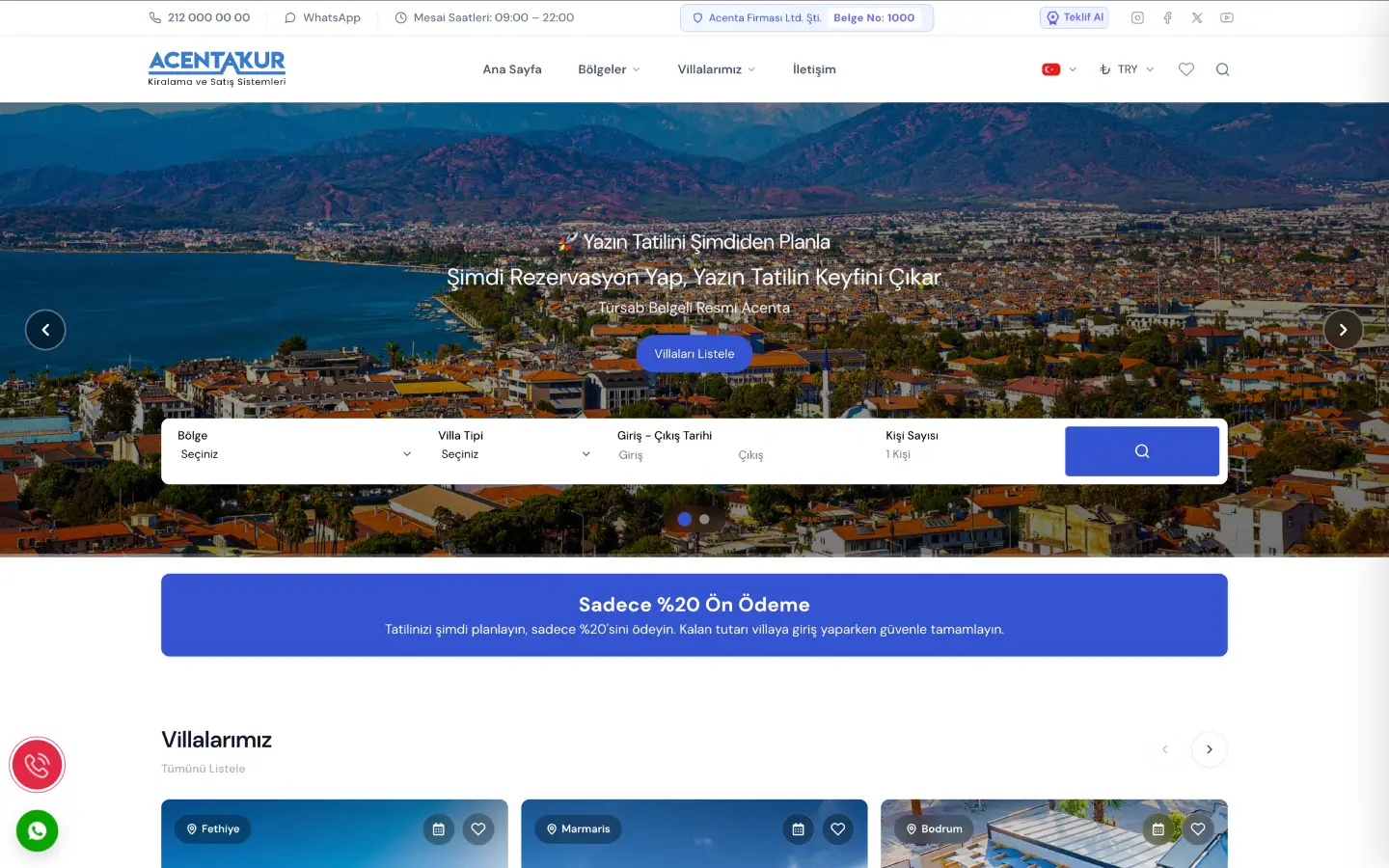Select the second carousel slide dot
The height and width of the screenshot is (868, 1389).
[x=704, y=519]
